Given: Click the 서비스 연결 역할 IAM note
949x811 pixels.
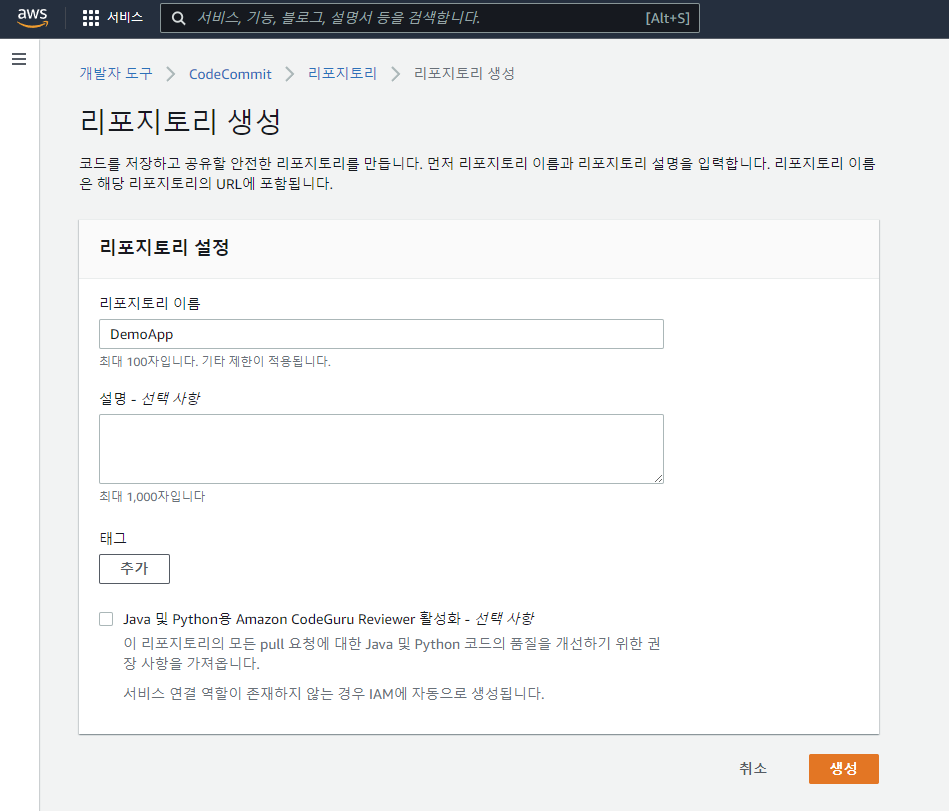Looking at the screenshot, I should click(x=333, y=693).
